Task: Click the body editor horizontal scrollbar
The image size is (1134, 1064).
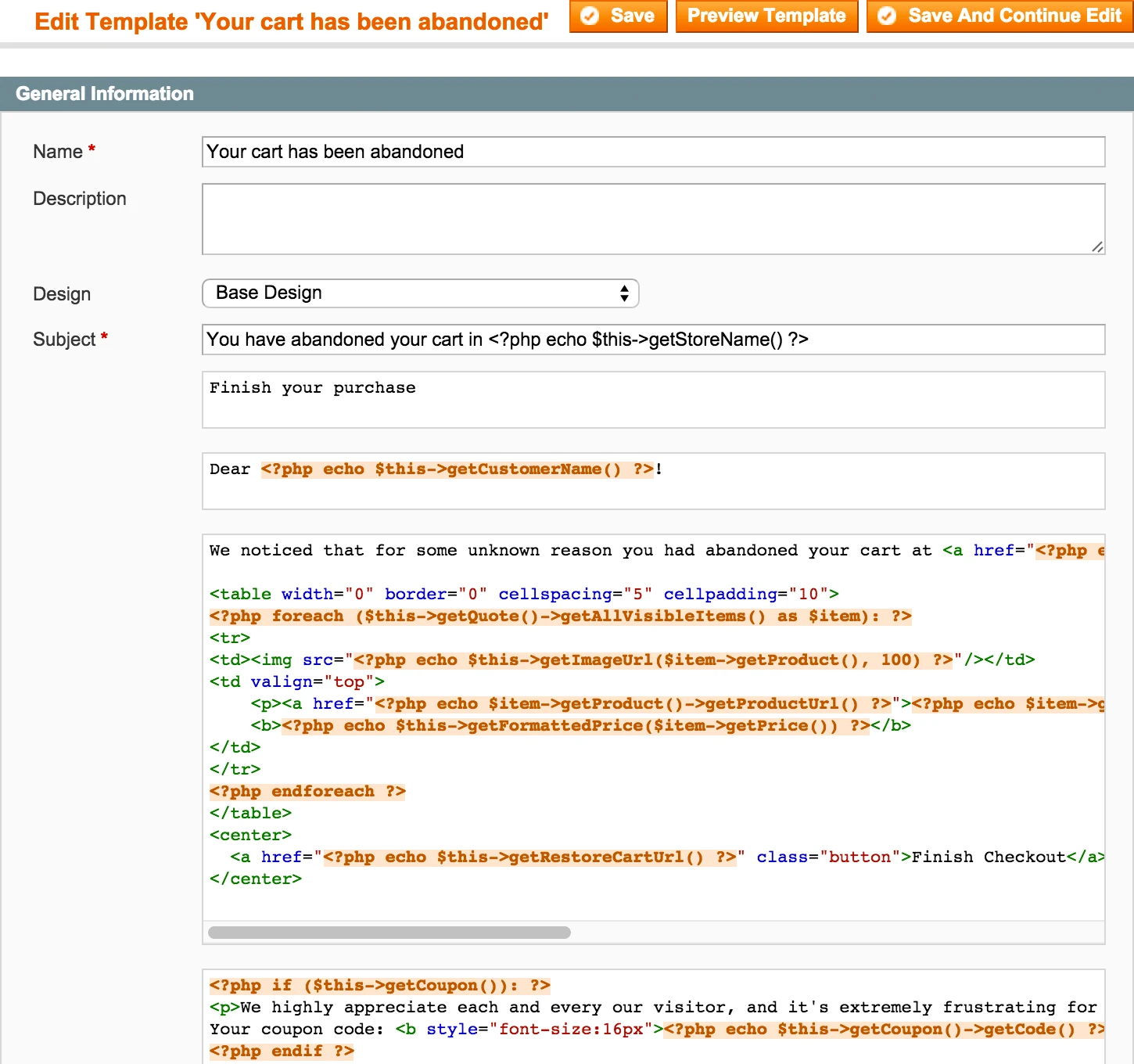Action: coord(389,933)
